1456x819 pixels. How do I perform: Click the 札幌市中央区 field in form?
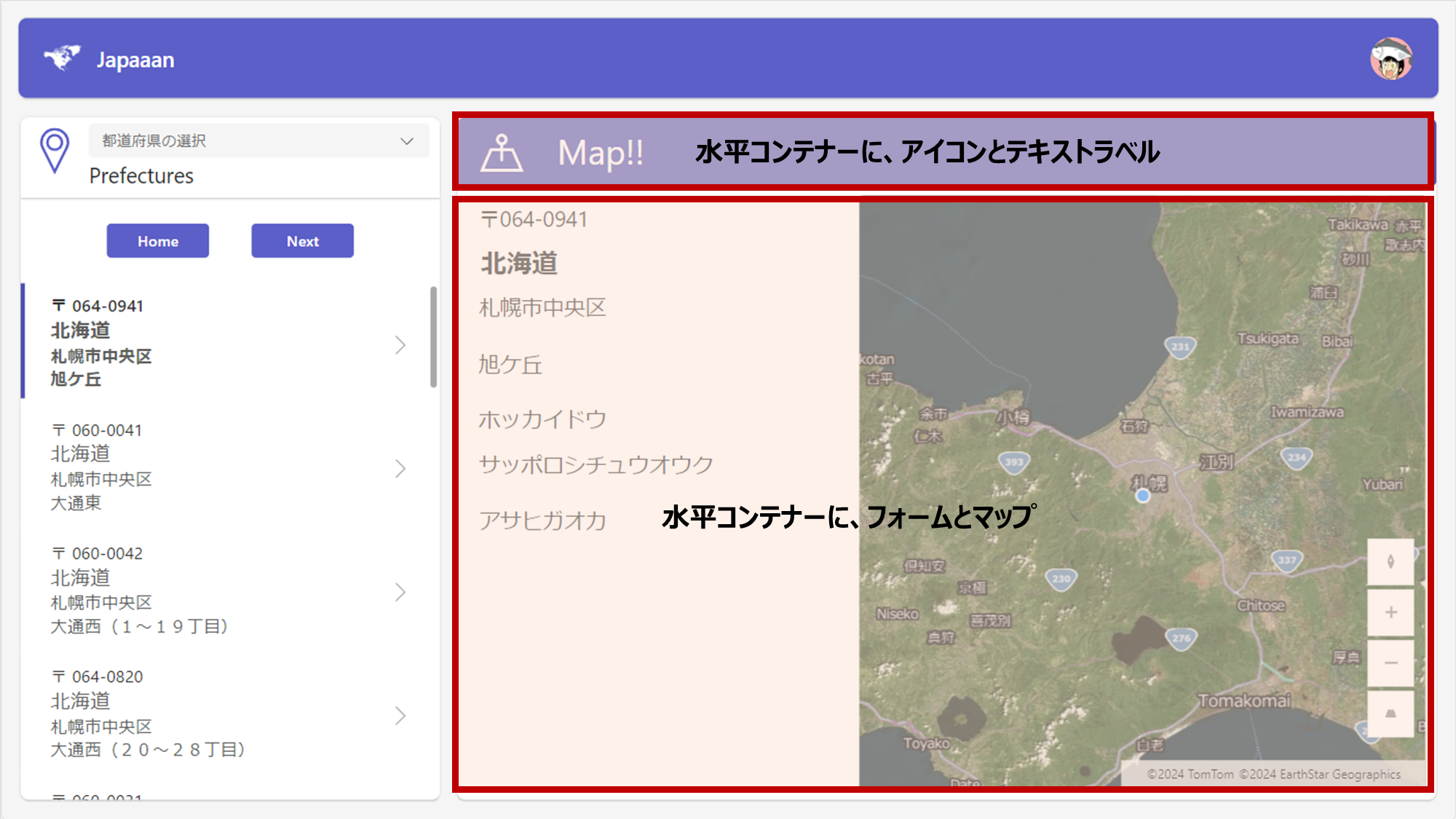pos(543,308)
